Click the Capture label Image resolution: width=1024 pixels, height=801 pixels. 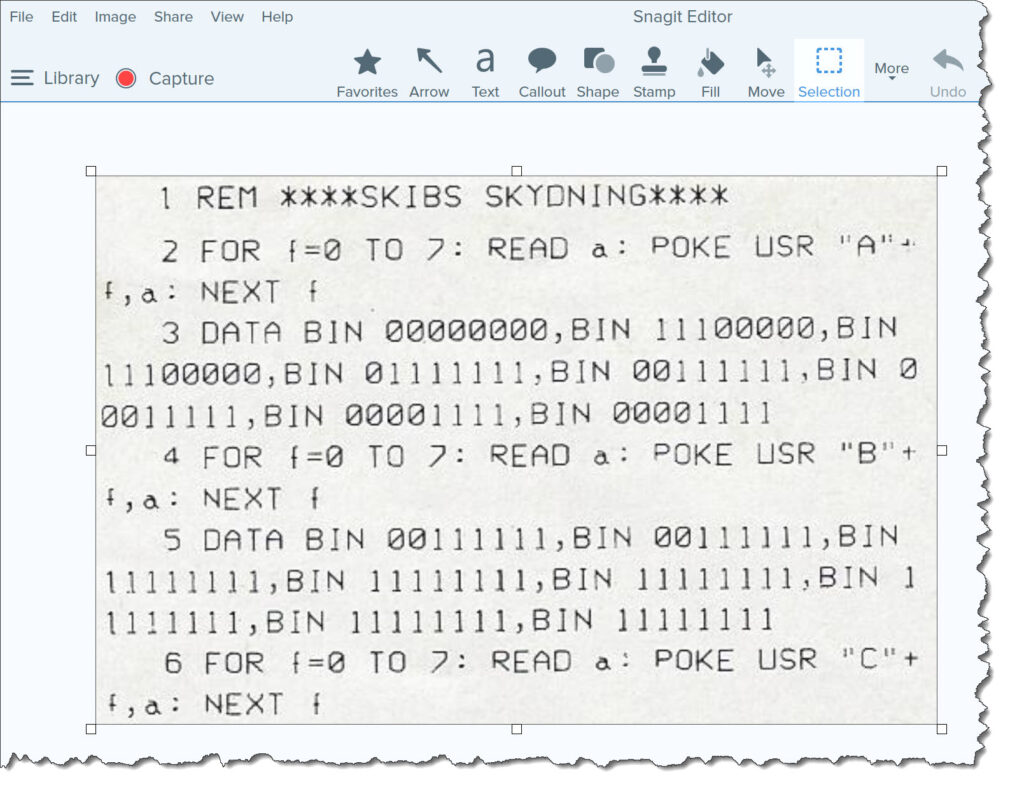(182, 78)
